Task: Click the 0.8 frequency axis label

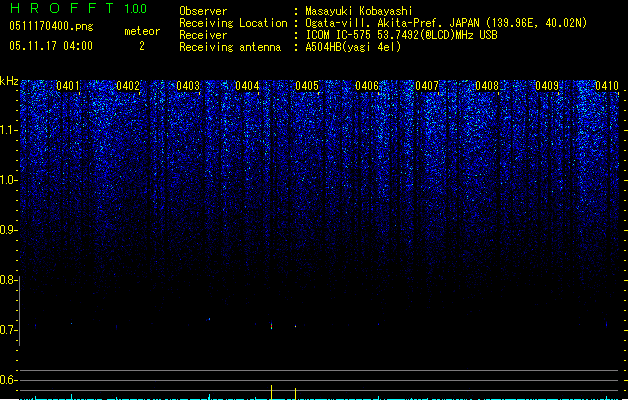Action: click(8, 280)
